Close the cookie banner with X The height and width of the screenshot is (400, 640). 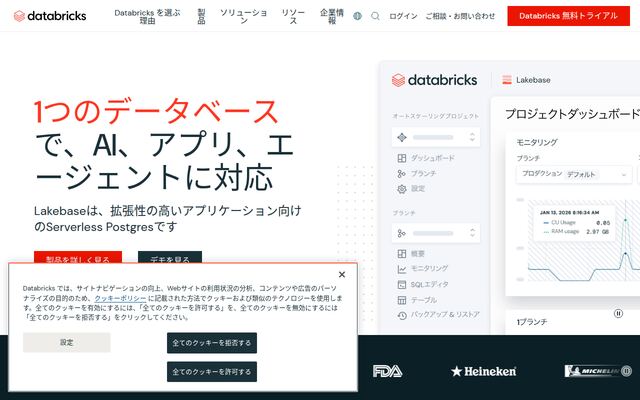coord(342,275)
